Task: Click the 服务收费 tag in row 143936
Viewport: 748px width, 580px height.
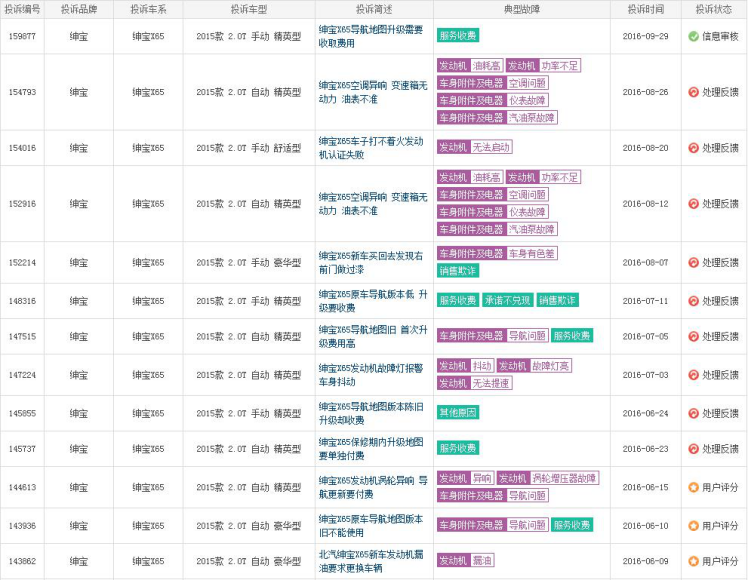Action: [571, 525]
